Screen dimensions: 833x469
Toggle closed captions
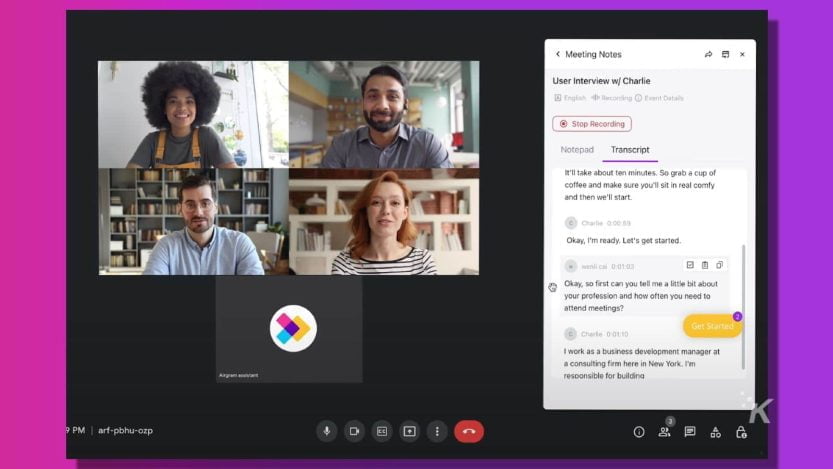pyautogui.click(x=381, y=431)
